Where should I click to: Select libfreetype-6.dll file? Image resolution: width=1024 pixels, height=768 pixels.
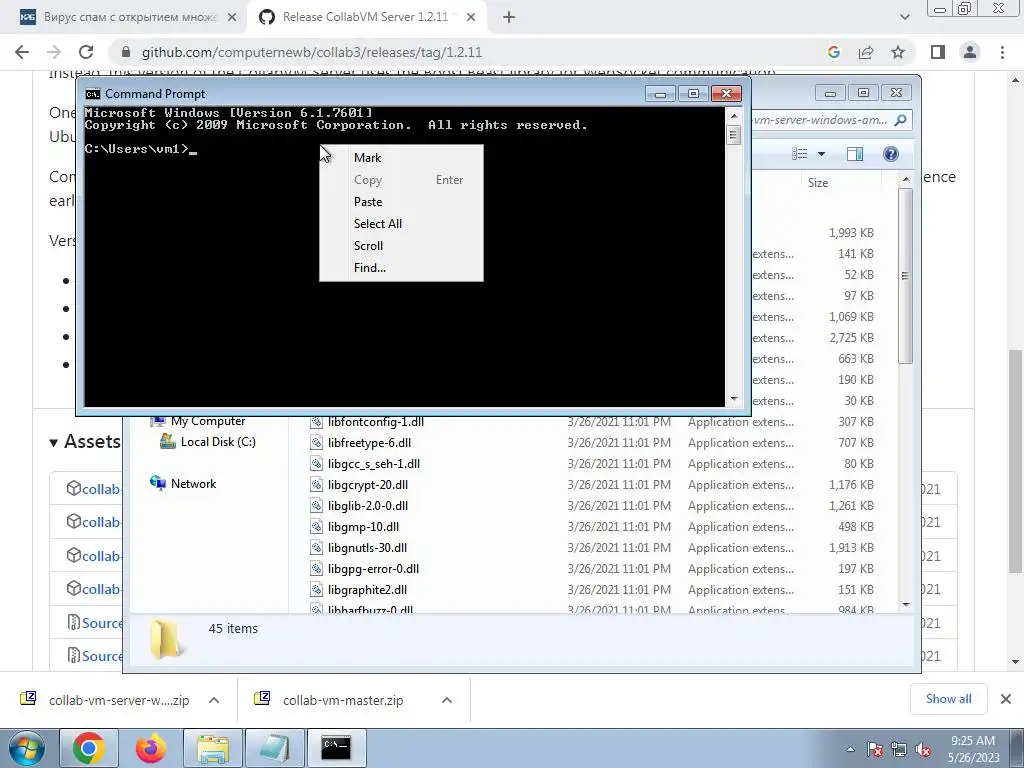click(369, 443)
